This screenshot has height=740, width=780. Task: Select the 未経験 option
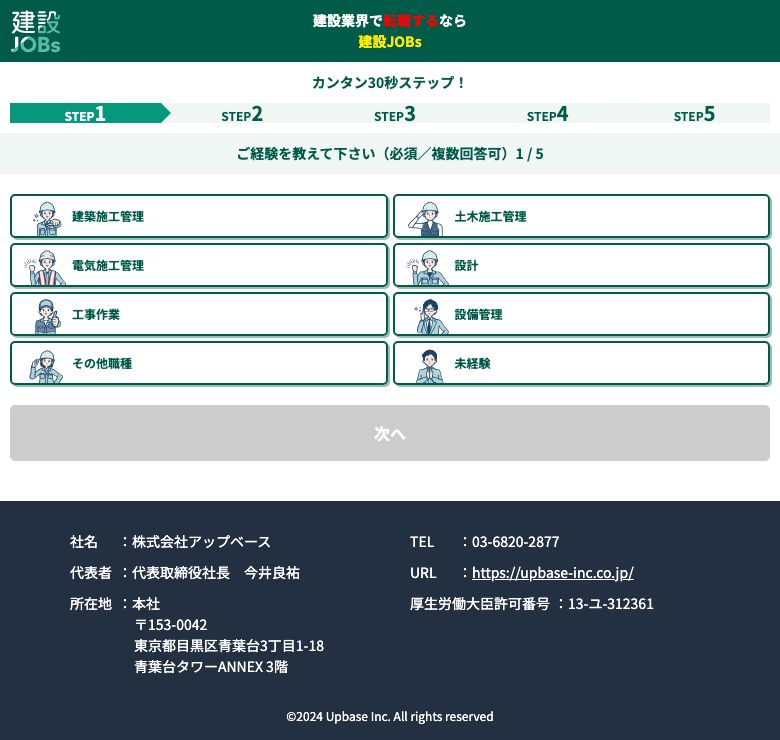[x=582, y=364]
